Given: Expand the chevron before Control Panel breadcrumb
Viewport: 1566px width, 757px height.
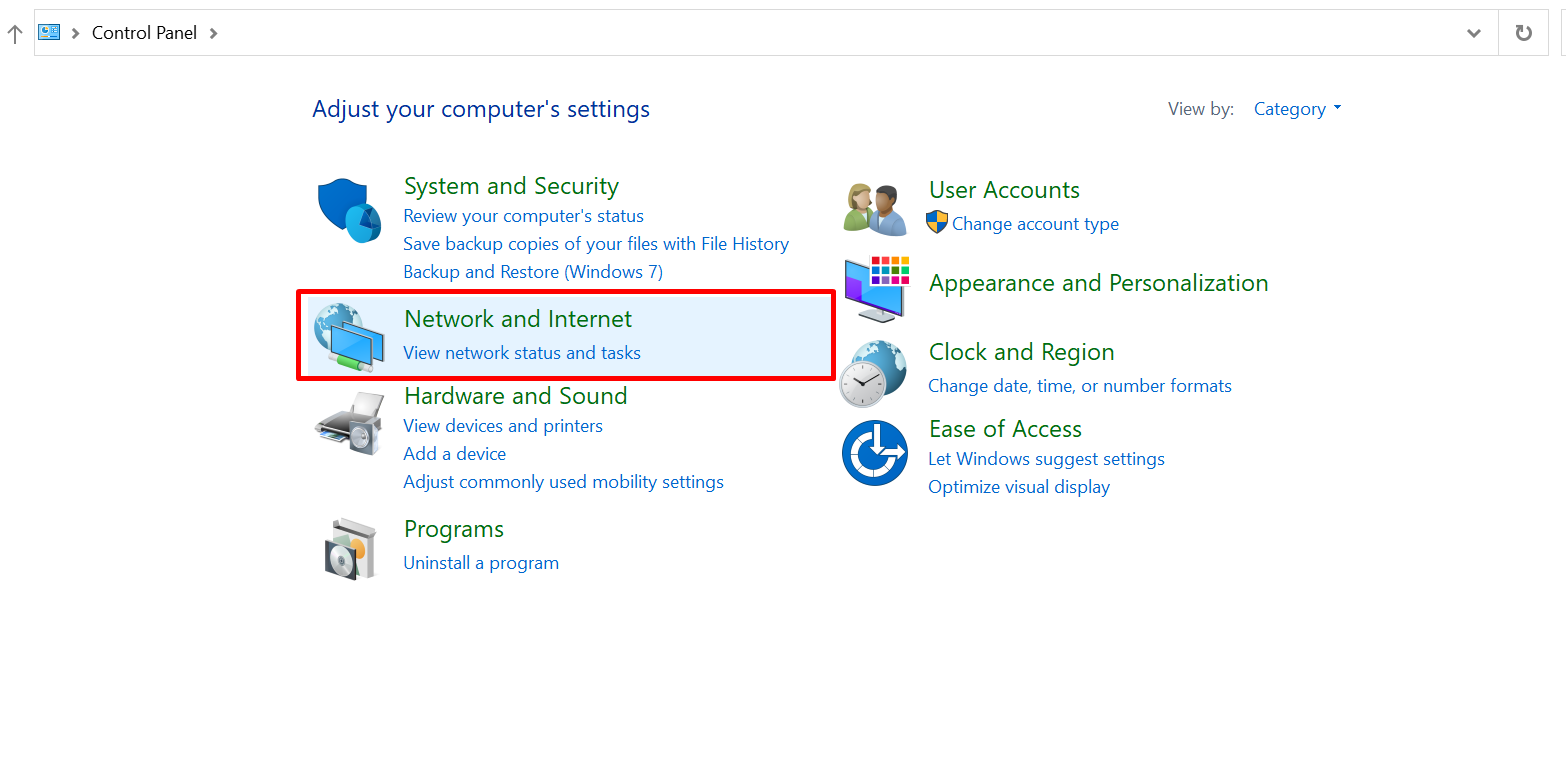Looking at the screenshot, I should tap(76, 33).
